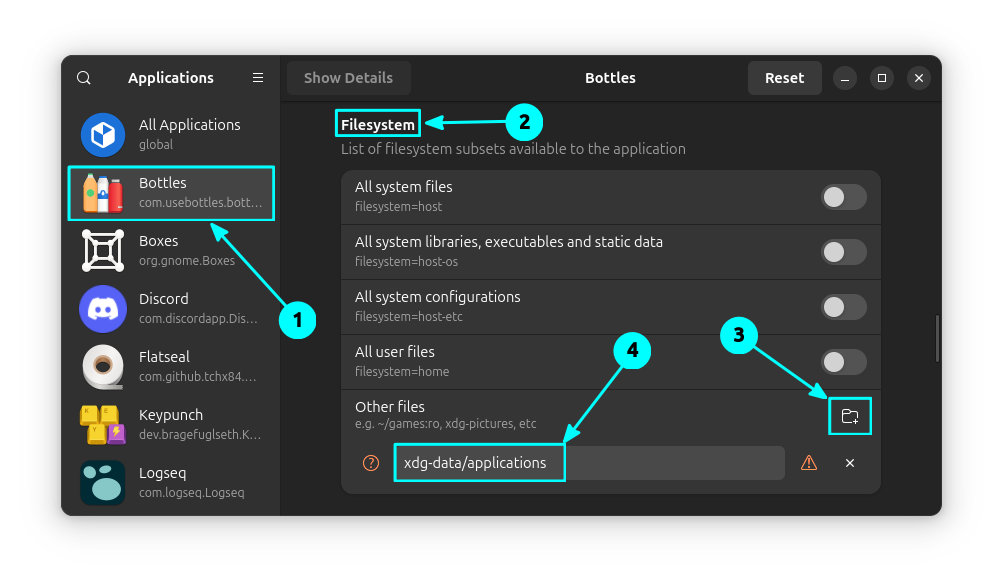Select All Applications global permissions
This screenshot has width=1003, height=583.
170,135
